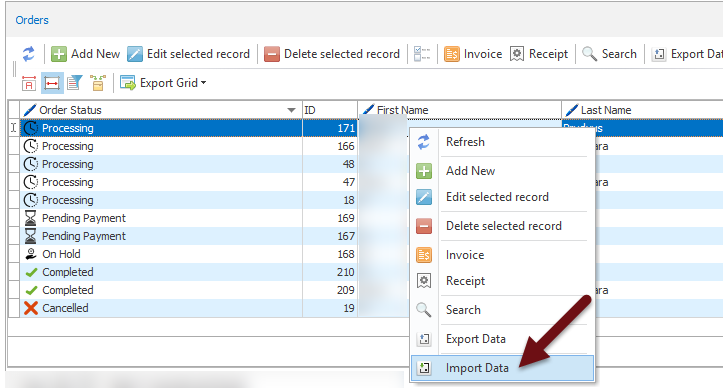Select the On Hold cell for order 168
Viewport: 723px width, 388px height.
point(161,254)
